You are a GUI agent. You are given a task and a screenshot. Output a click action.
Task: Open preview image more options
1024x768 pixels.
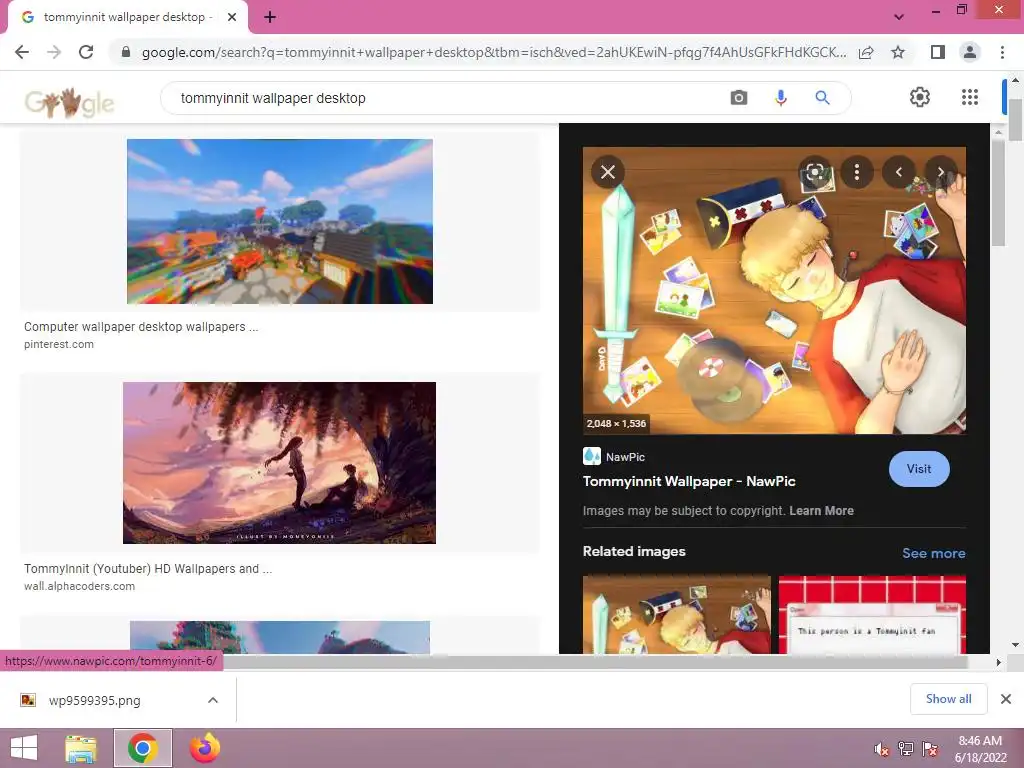(x=857, y=172)
